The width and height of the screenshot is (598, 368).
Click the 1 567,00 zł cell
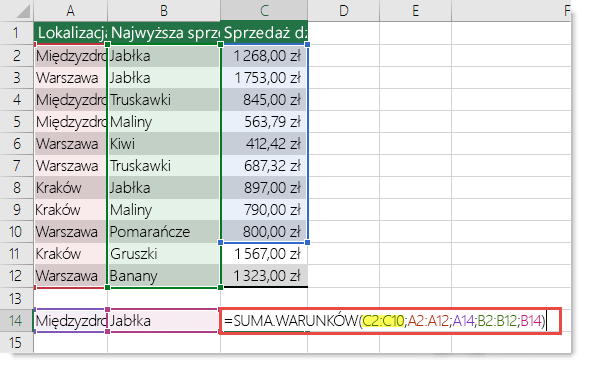pos(264,254)
